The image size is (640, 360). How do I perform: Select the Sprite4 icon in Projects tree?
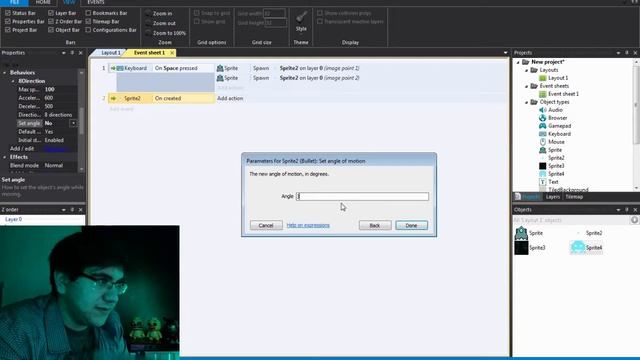[542, 174]
